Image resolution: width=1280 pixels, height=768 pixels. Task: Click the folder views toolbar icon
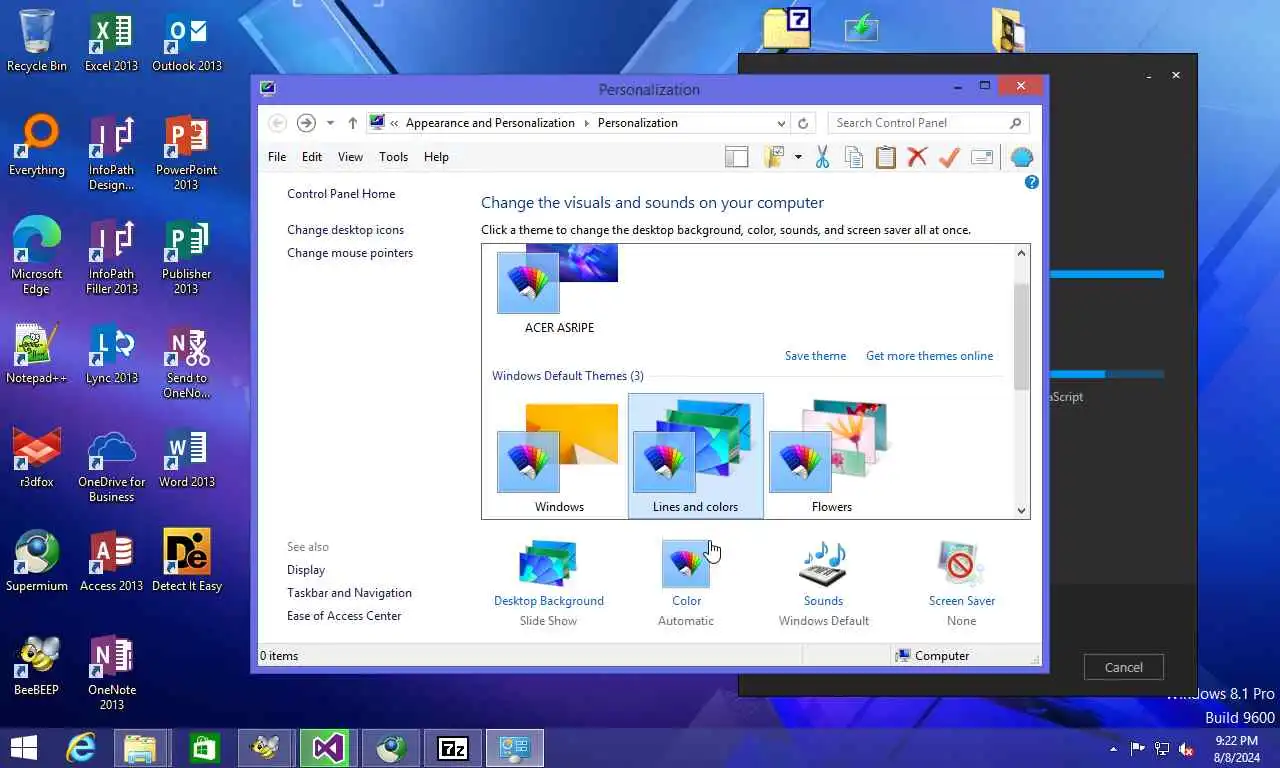pyautogui.click(x=774, y=157)
